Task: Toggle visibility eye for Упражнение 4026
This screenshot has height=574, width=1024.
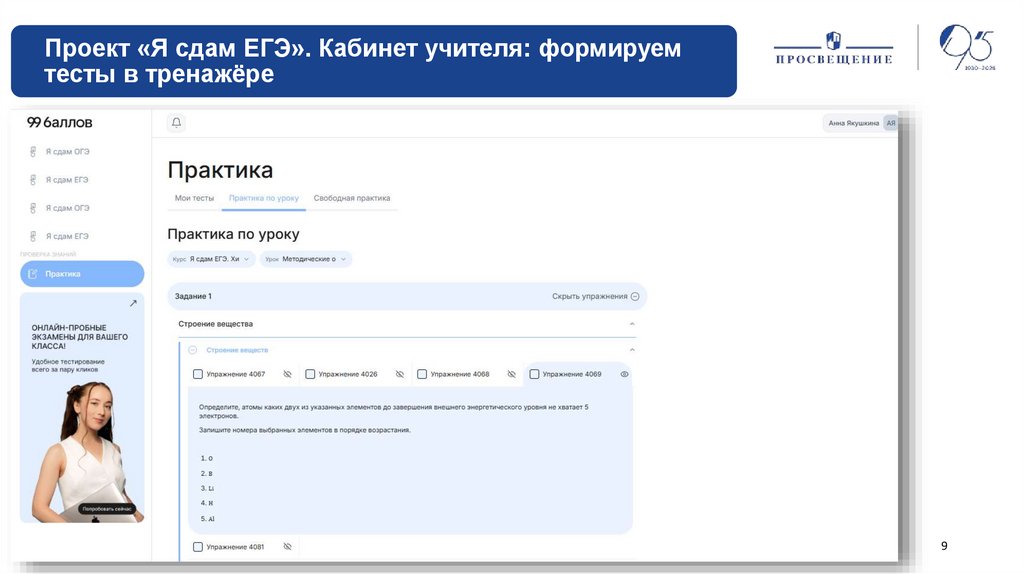Action: (x=400, y=374)
